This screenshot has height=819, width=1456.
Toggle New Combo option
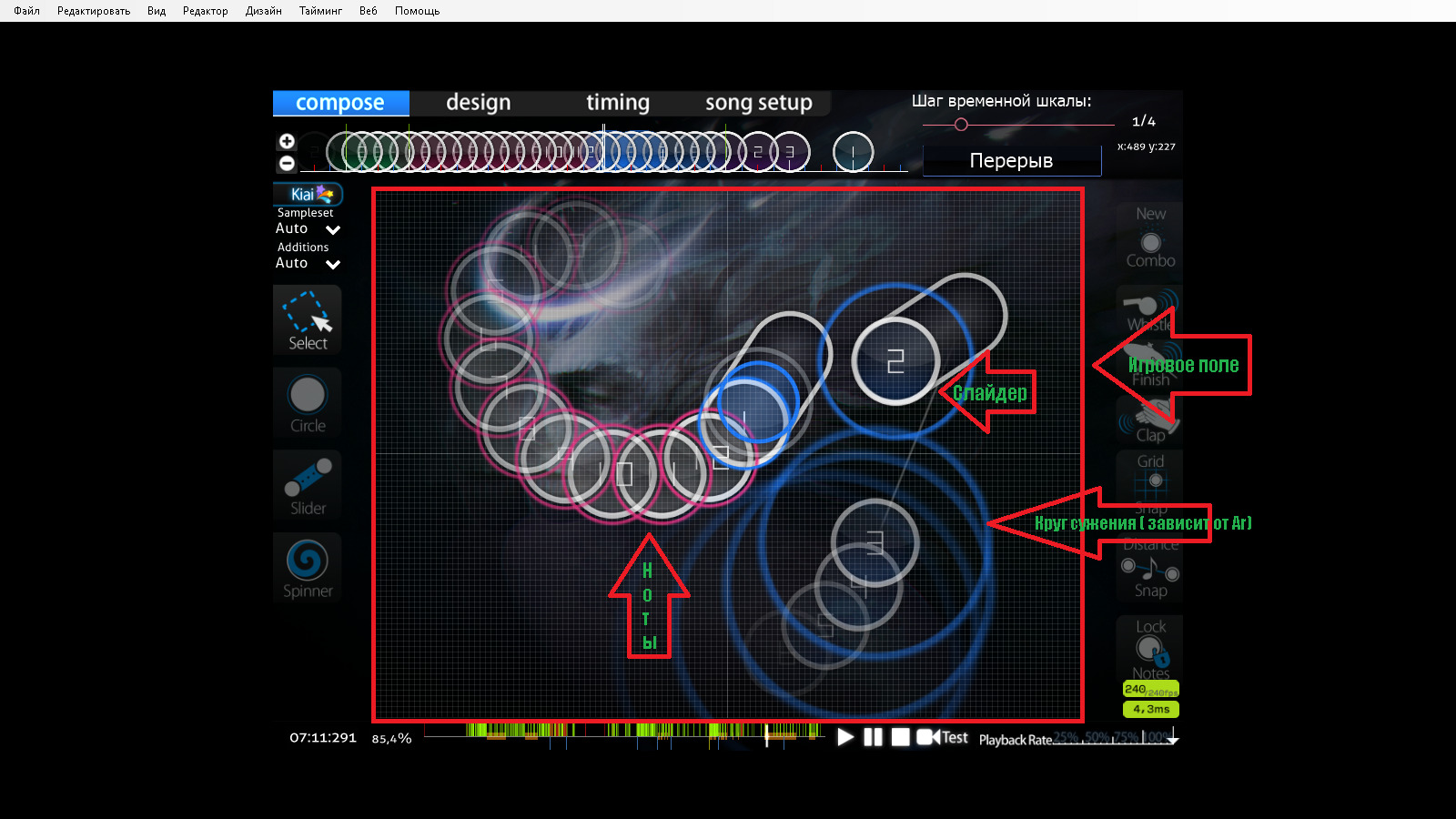click(1150, 238)
